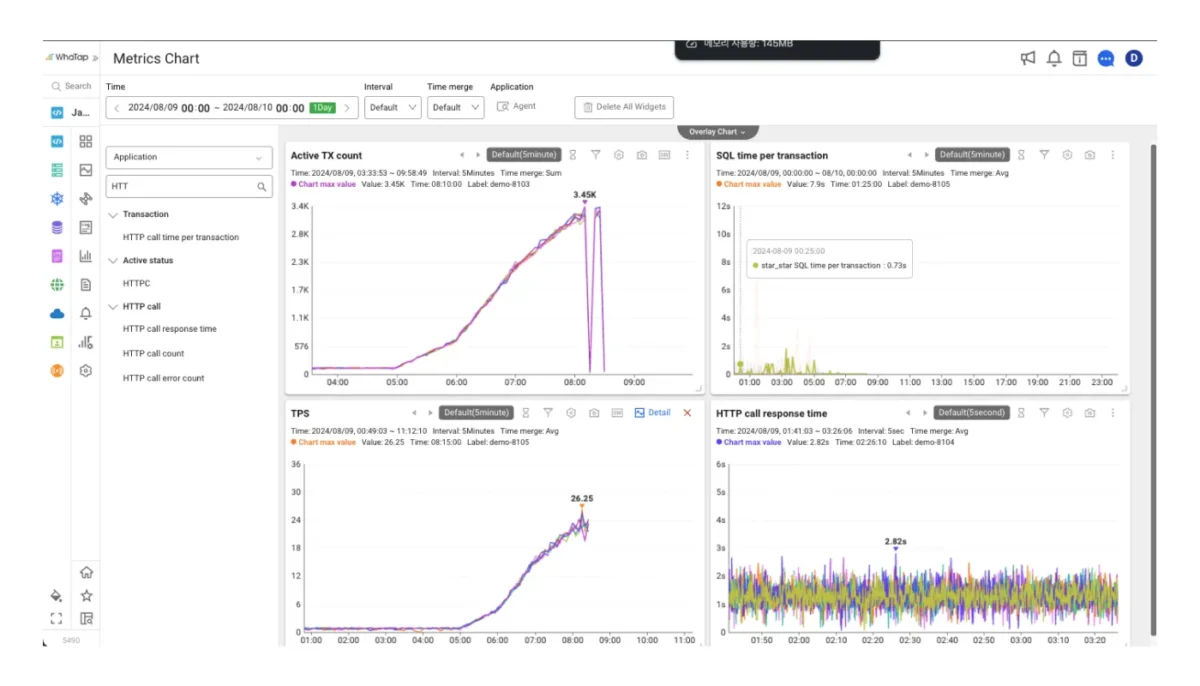Select HTTP call count metric

[x=153, y=354]
